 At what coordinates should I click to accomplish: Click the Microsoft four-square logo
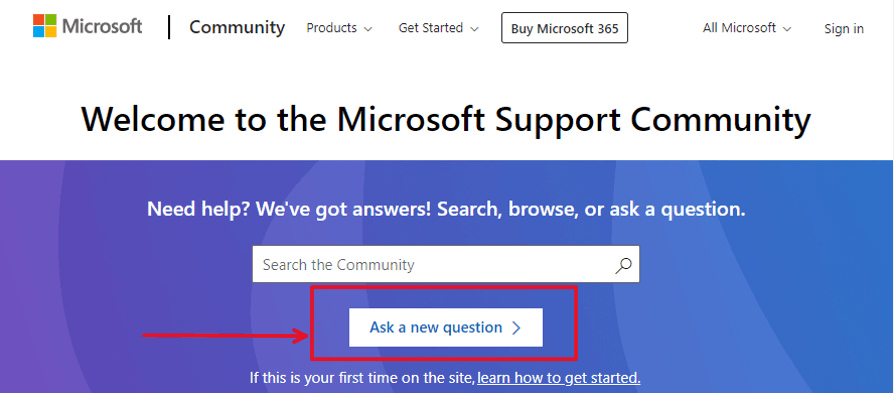click(x=44, y=26)
